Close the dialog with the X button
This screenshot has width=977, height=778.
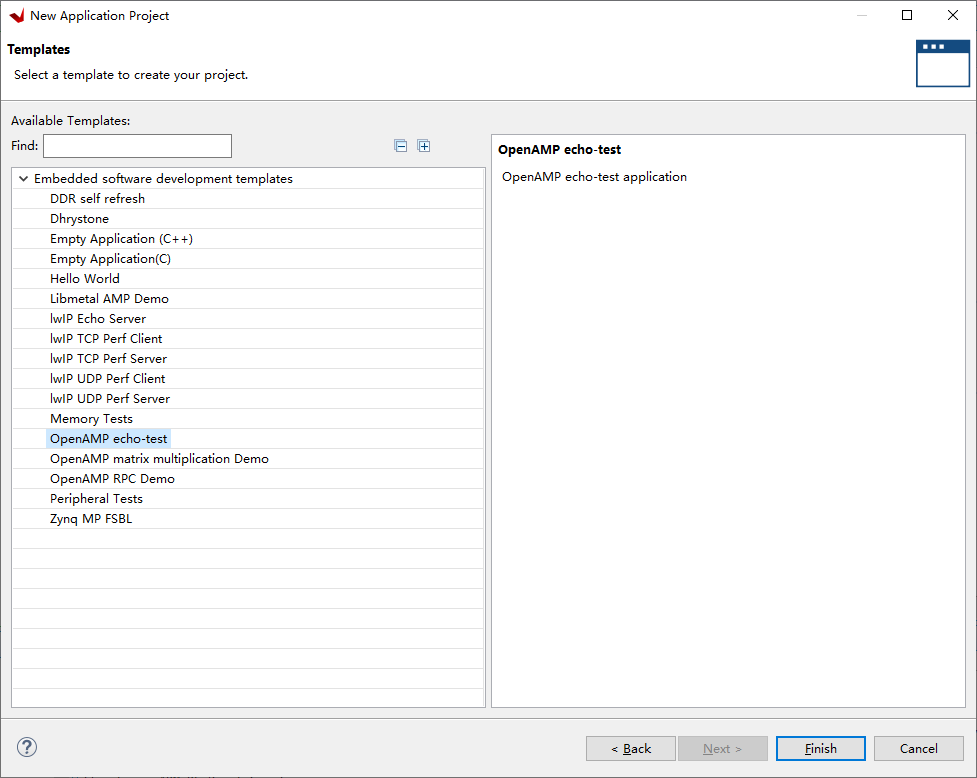click(953, 15)
